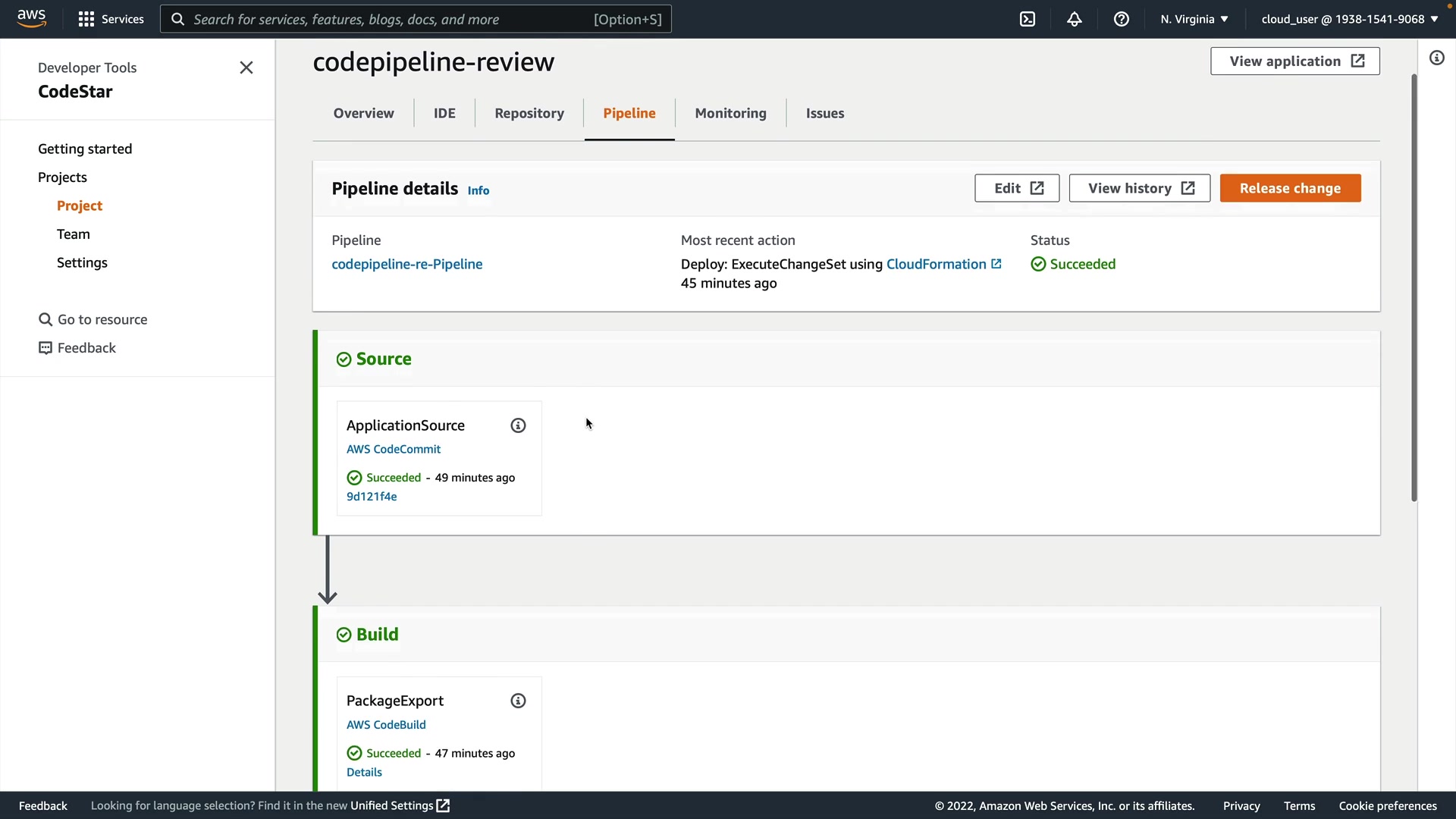The width and height of the screenshot is (1456, 819).
Task: Switch to the Monitoring tab
Action: pyautogui.click(x=730, y=113)
